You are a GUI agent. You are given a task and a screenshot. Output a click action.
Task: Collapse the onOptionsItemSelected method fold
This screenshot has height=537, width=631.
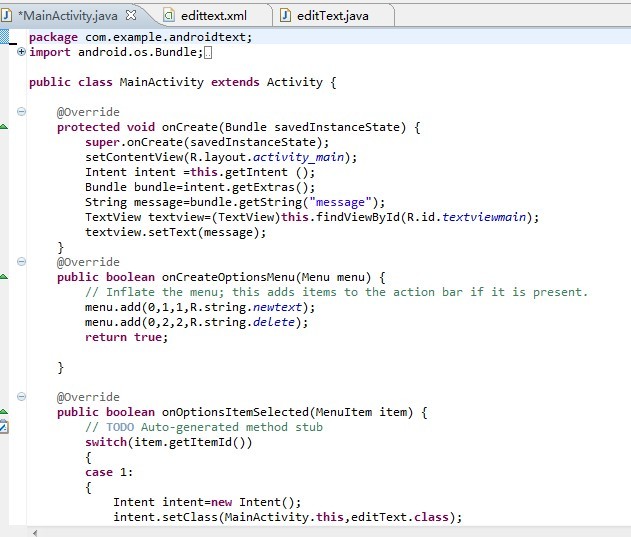click(21, 397)
